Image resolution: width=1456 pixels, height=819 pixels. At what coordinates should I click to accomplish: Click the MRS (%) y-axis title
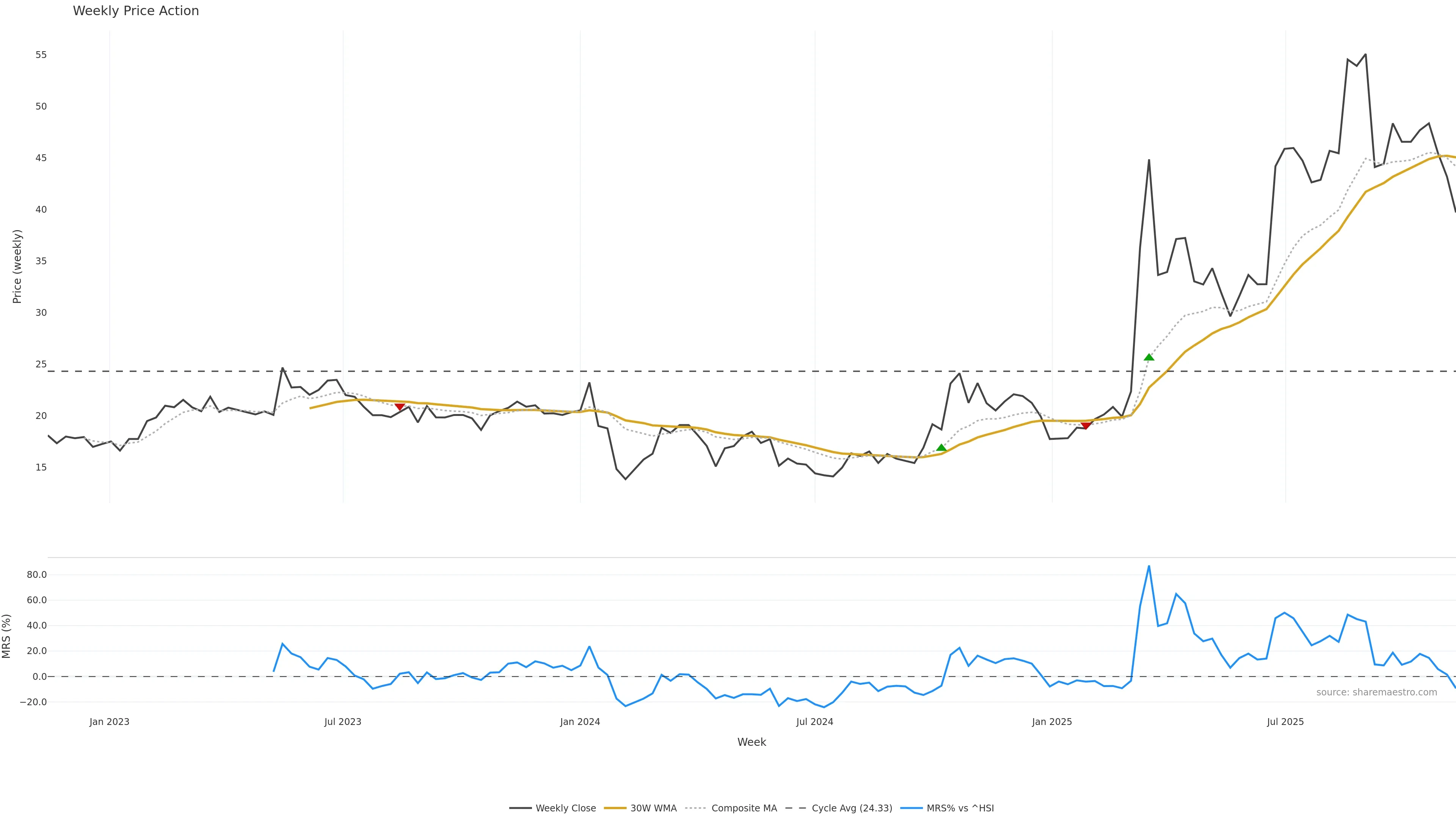pos(7,636)
